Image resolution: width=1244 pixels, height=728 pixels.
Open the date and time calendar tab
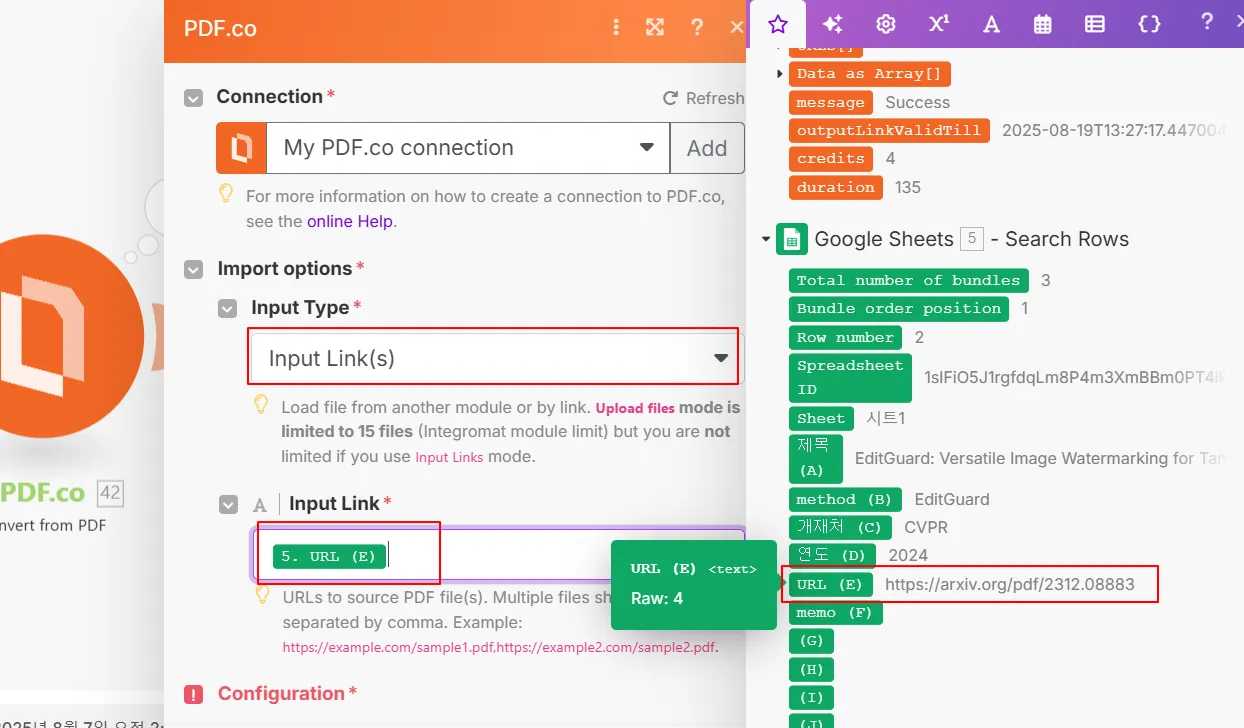click(1043, 24)
